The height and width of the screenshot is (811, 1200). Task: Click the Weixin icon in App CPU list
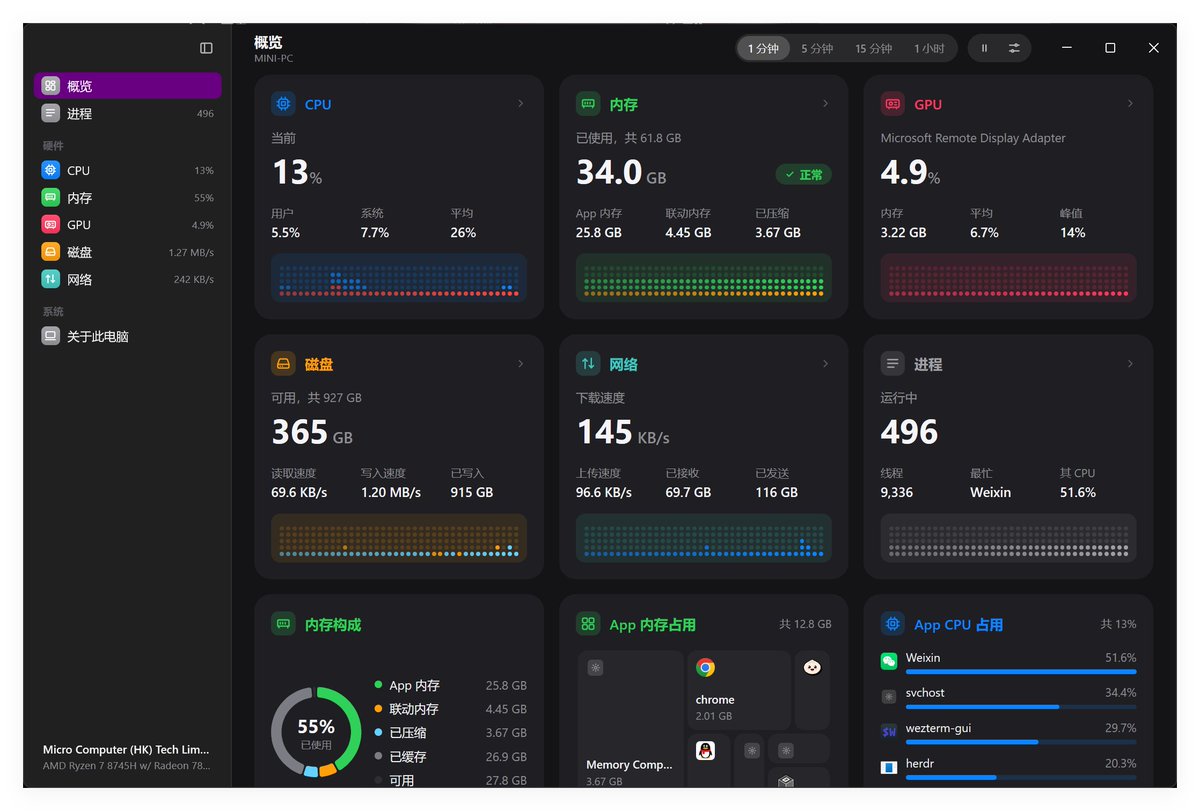(x=889, y=661)
